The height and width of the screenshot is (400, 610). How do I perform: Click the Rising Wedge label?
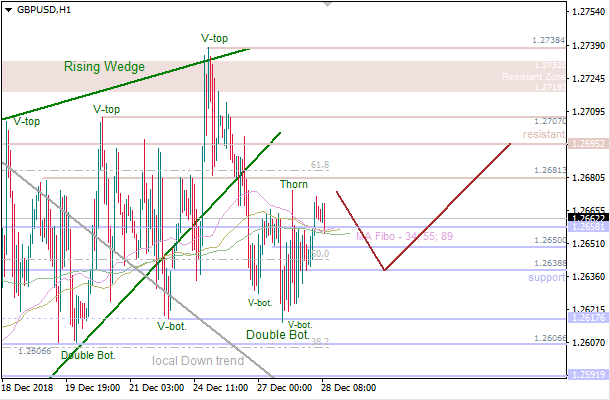pyautogui.click(x=104, y=67)
